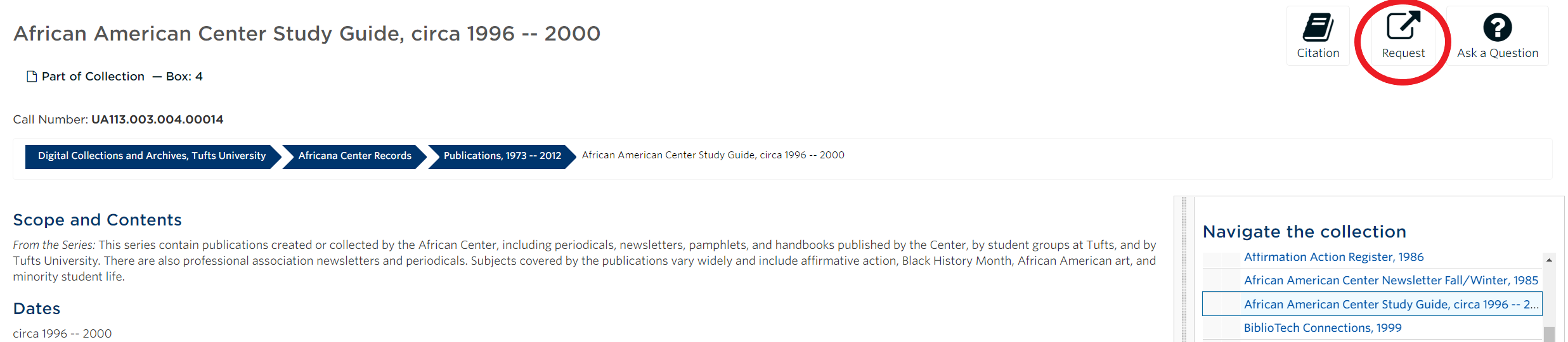Click the collection list scroll-up arrow

tap(1549, 260)
